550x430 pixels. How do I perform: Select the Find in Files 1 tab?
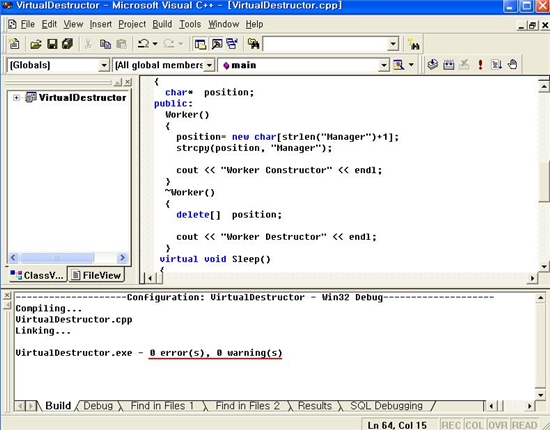click(162, 406)
